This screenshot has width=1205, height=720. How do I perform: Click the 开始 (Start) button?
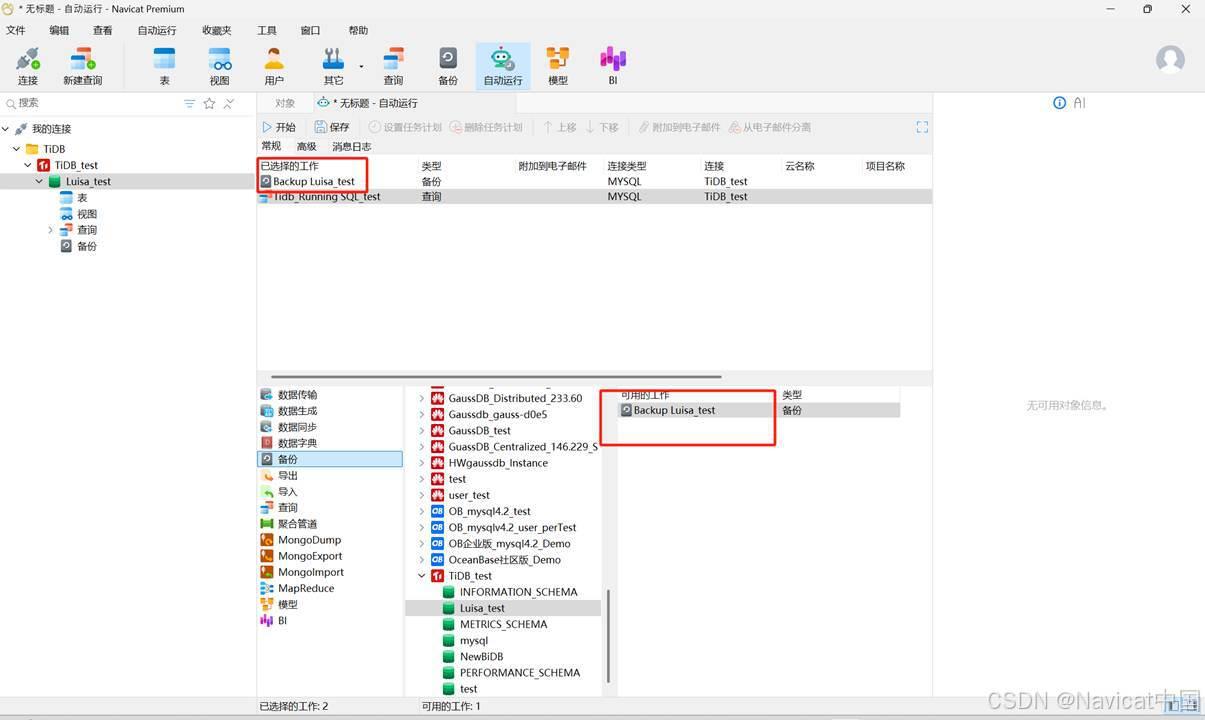(279, 127)
